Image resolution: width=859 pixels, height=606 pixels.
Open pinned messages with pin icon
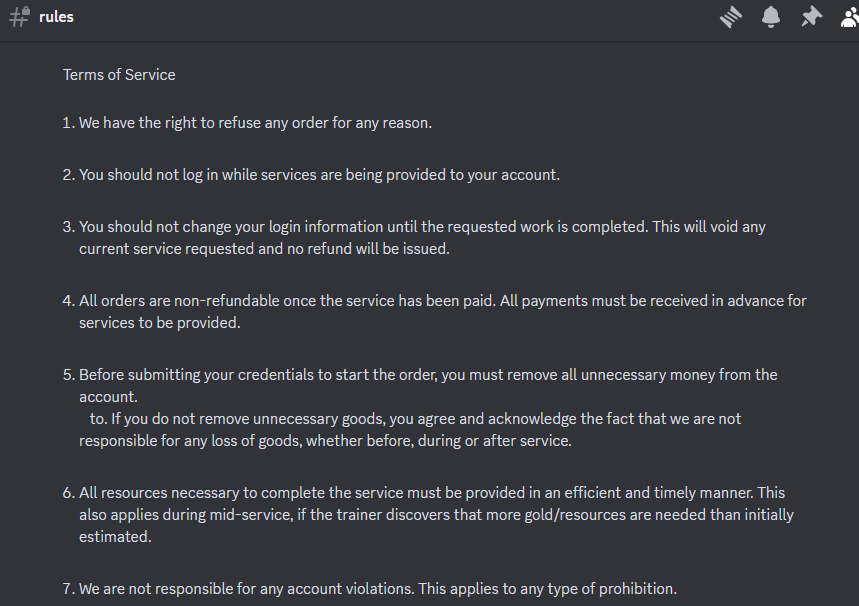(811, 17)
